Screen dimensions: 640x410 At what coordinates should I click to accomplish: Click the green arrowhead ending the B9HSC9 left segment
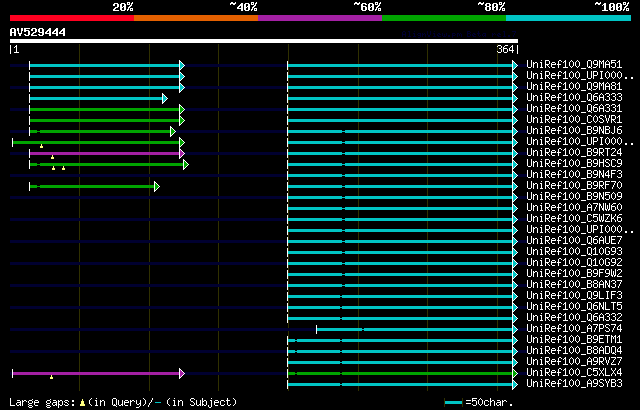pyautogui.click(x=186, y=164)
